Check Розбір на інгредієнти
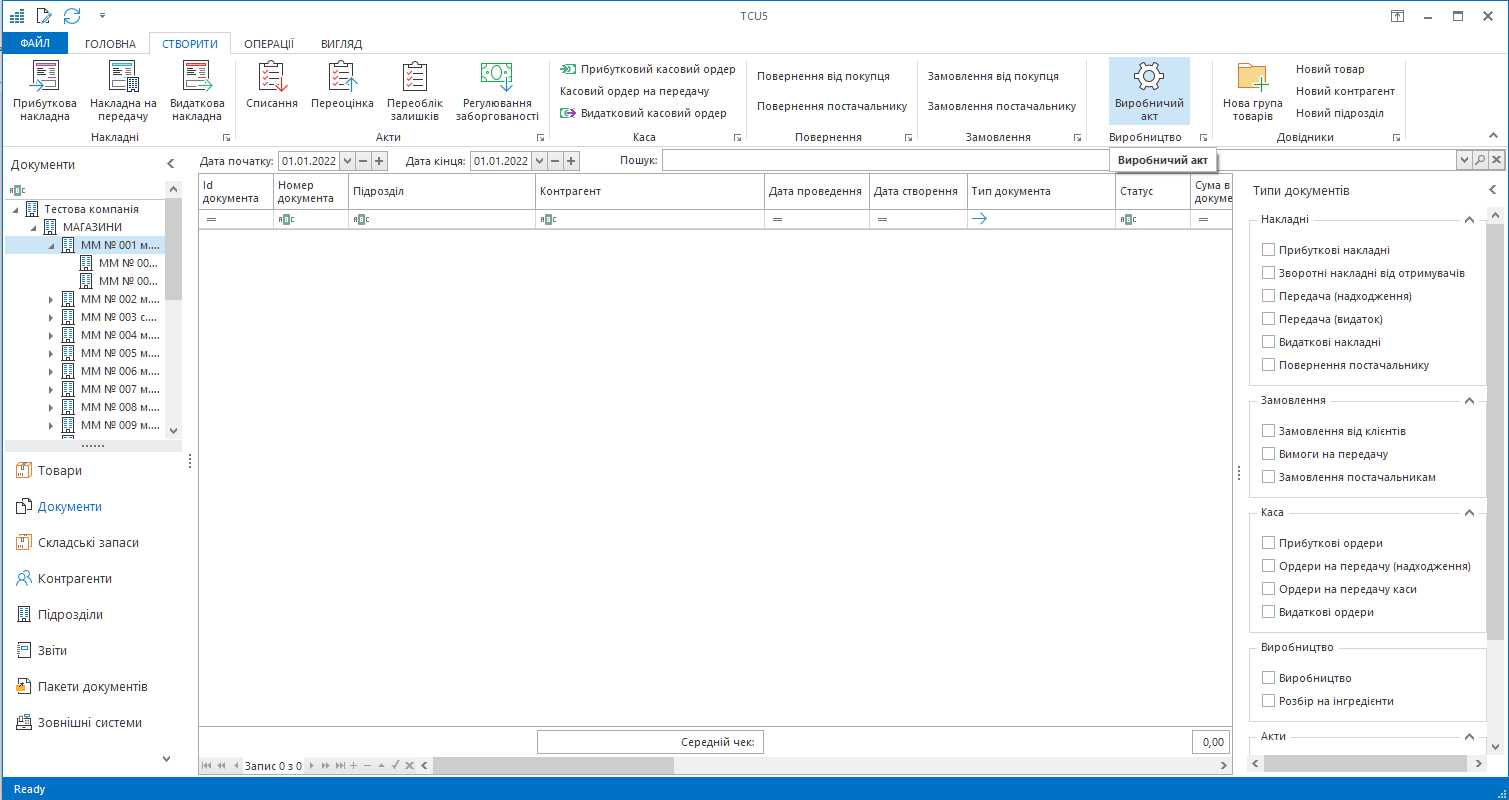Viewport: 1509px width, 800px height. [x=1269, y=701]
